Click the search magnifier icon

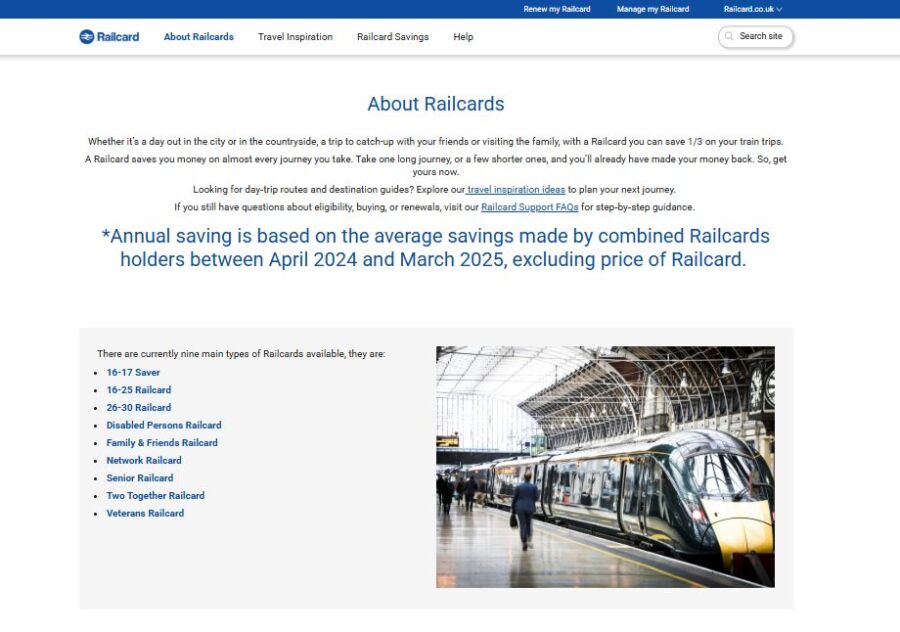729,36
